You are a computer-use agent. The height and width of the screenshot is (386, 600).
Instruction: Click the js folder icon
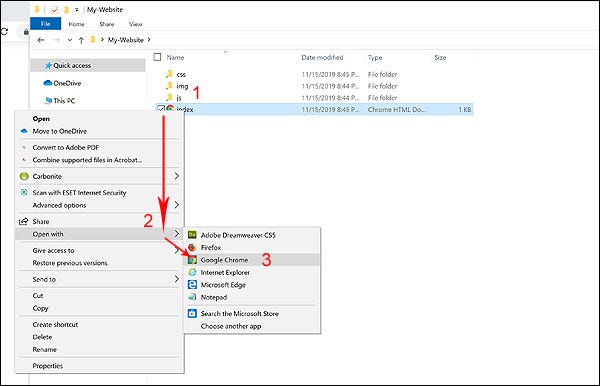click(x=170, y=97)
